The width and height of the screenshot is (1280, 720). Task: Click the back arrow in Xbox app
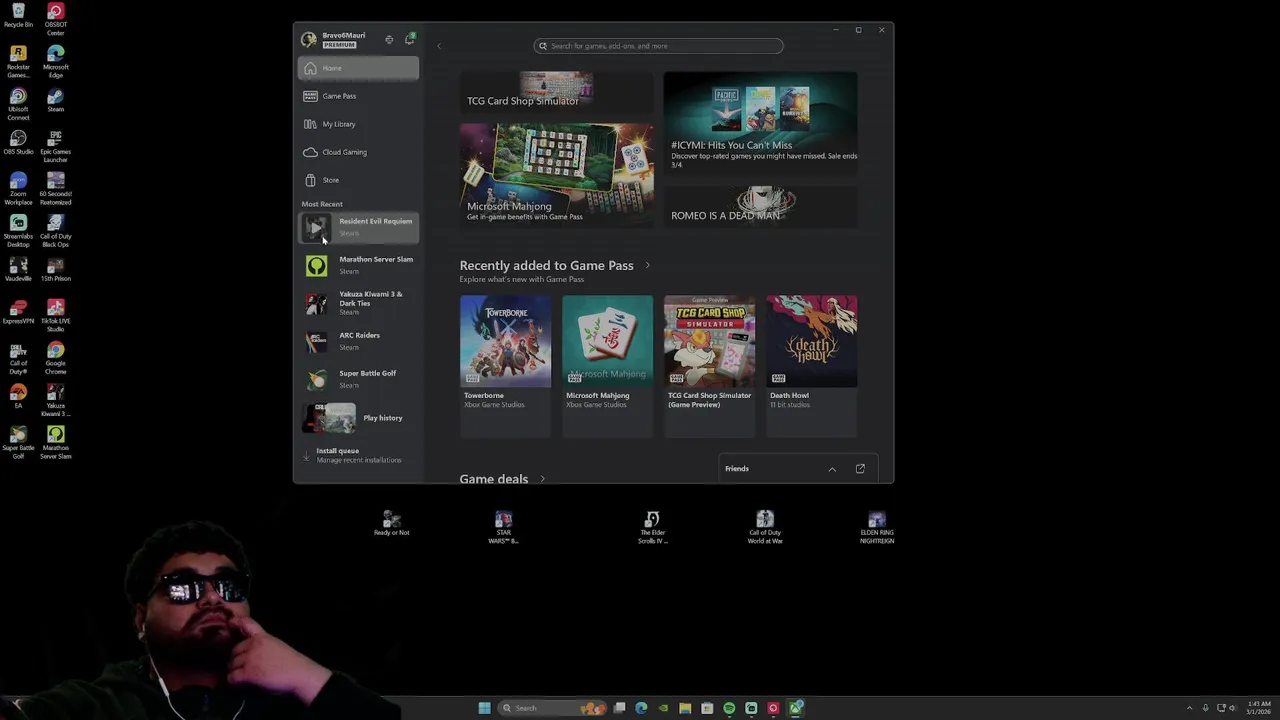(438, 46)
